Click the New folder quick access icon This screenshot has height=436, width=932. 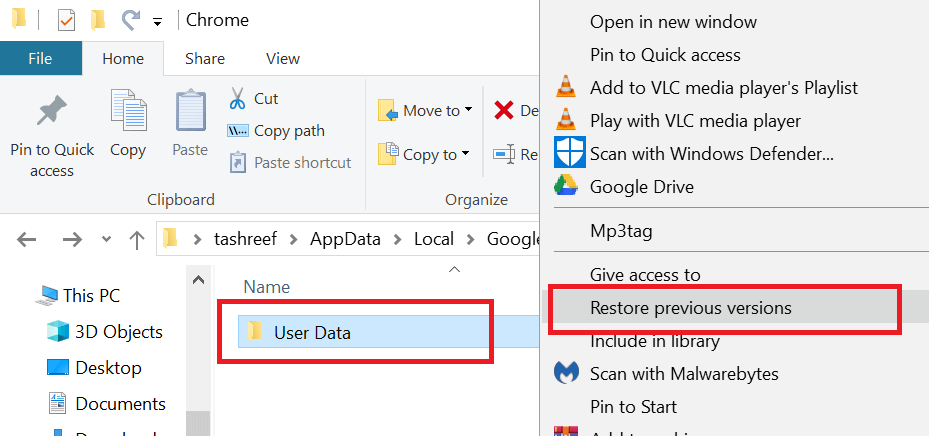point(98,20)
